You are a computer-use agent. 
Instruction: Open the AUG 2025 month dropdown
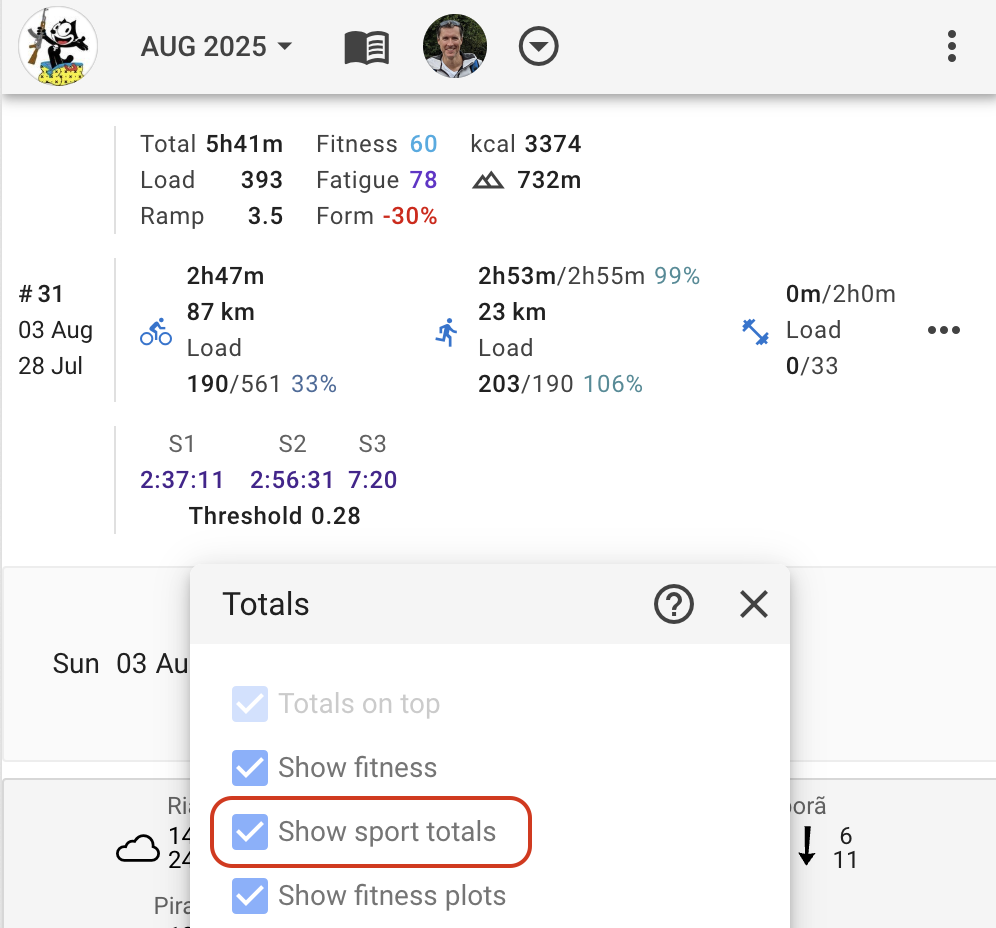click(x=216, y=47)
